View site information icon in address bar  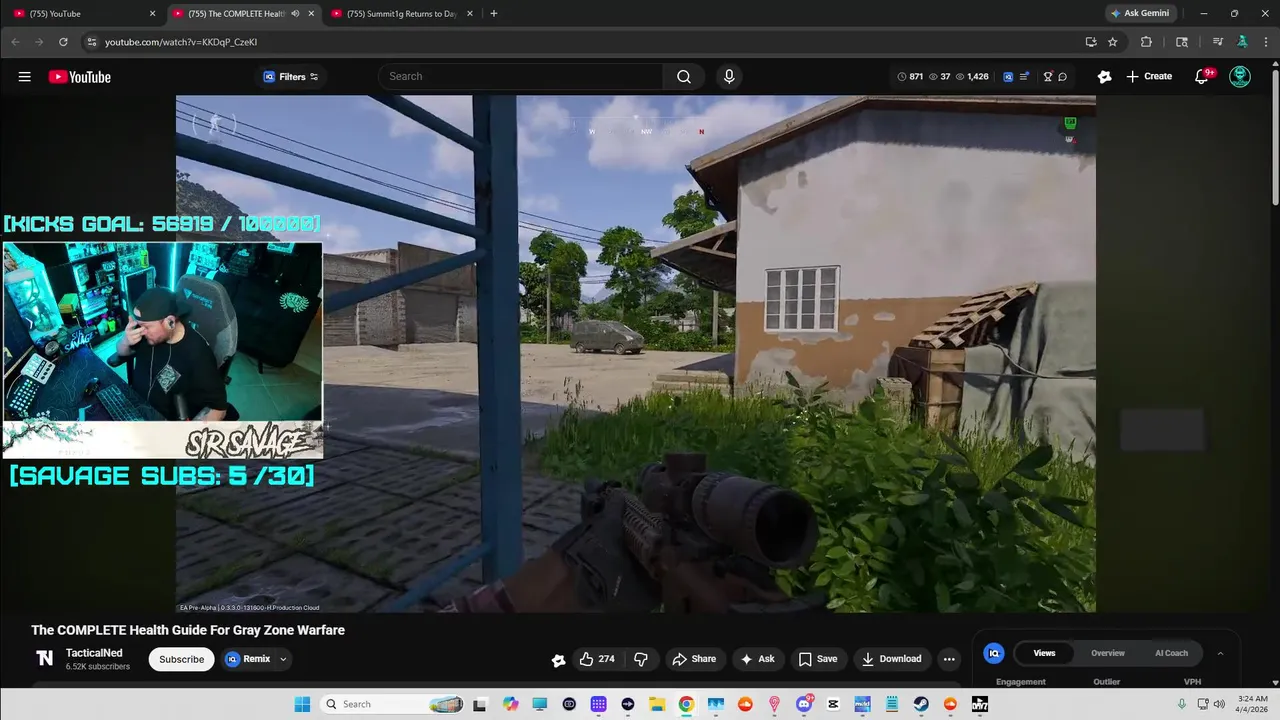91,42
